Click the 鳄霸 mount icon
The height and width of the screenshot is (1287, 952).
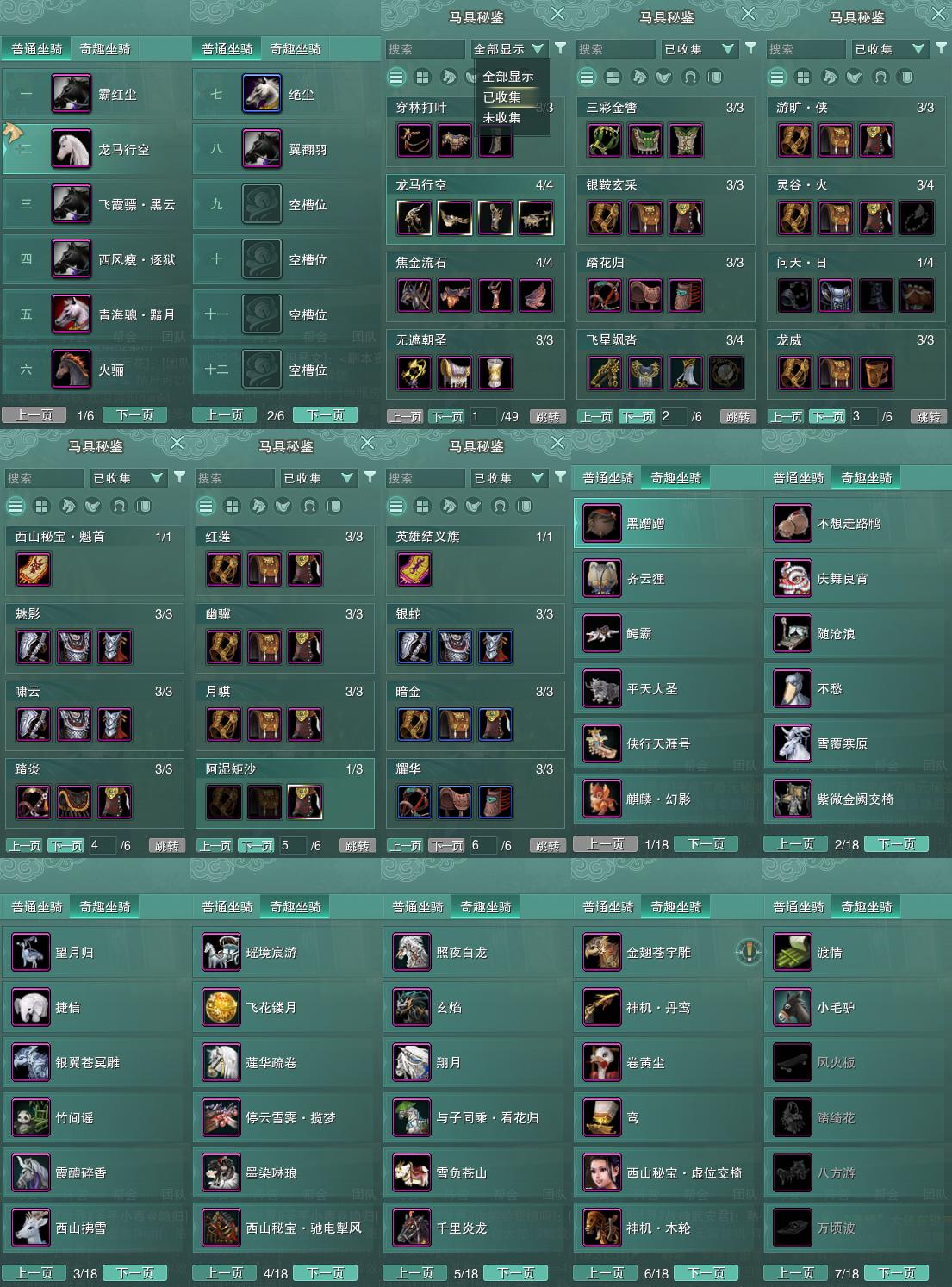[x=602, y=633]
